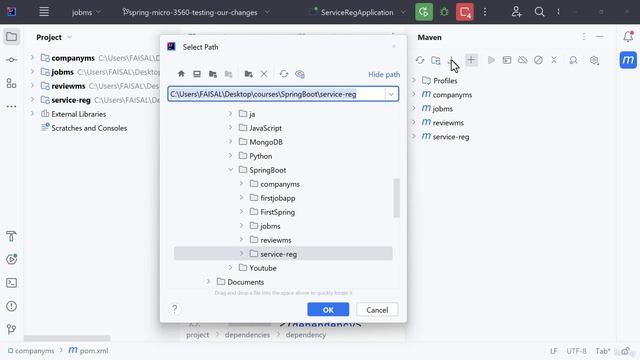Viewport: 640px width, 360px height.
Task: Open the Build hammer tool window
Action: pos(11,236)
